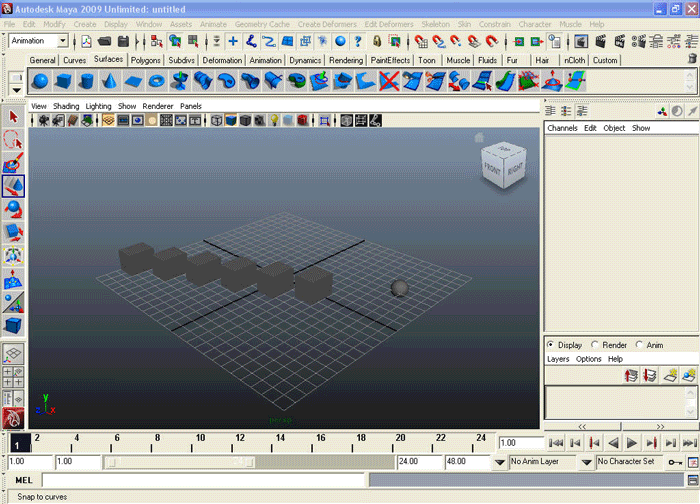This screenshot has height=504, width=700.
Task: Toggle wireframe shading cube icon
Action: click(217, 120)
